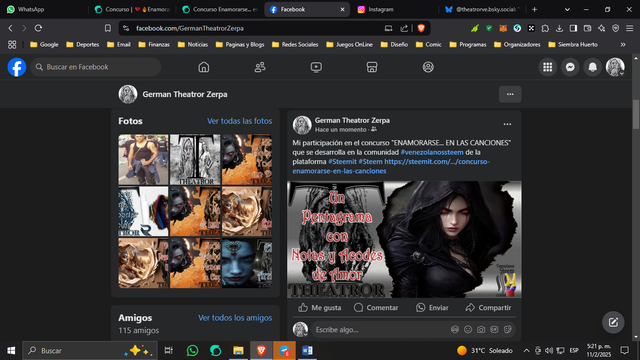Open the browser extensions puzzle icon
Image resolution: width=640 pixels, height=360 pixels.
pyautogui.click(x=545, y=28)
